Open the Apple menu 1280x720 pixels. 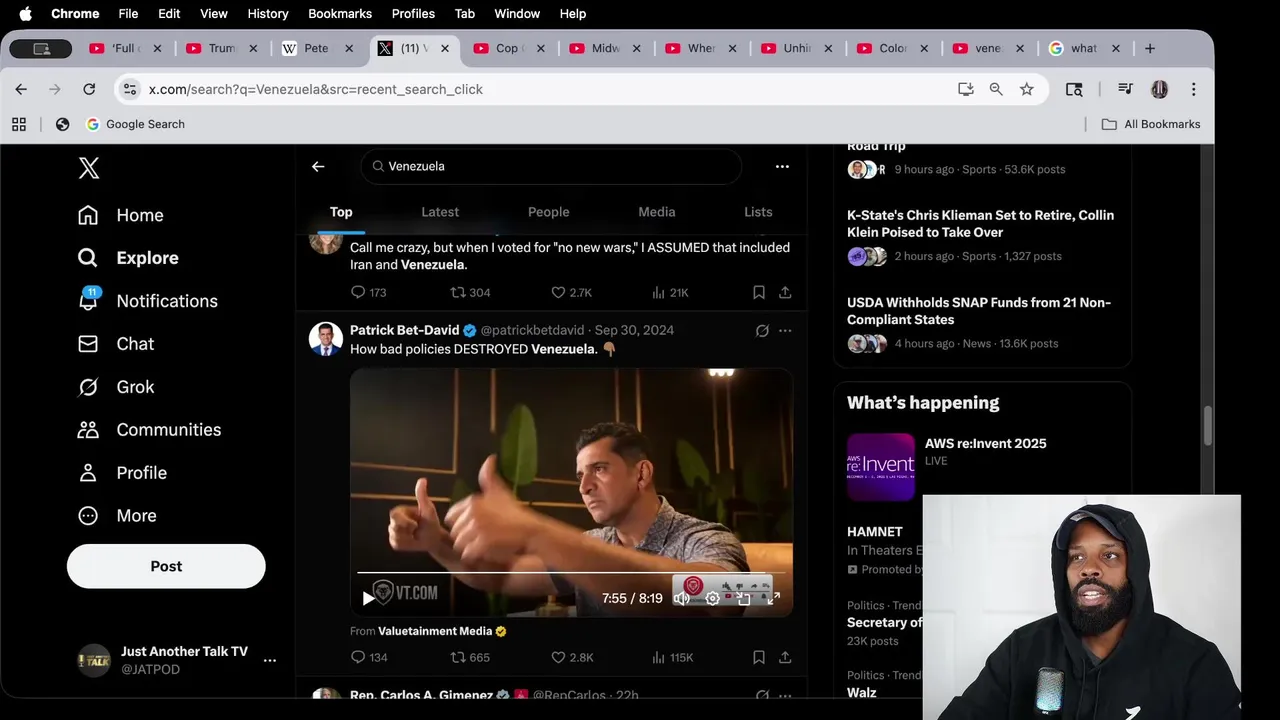pos(25,13)
